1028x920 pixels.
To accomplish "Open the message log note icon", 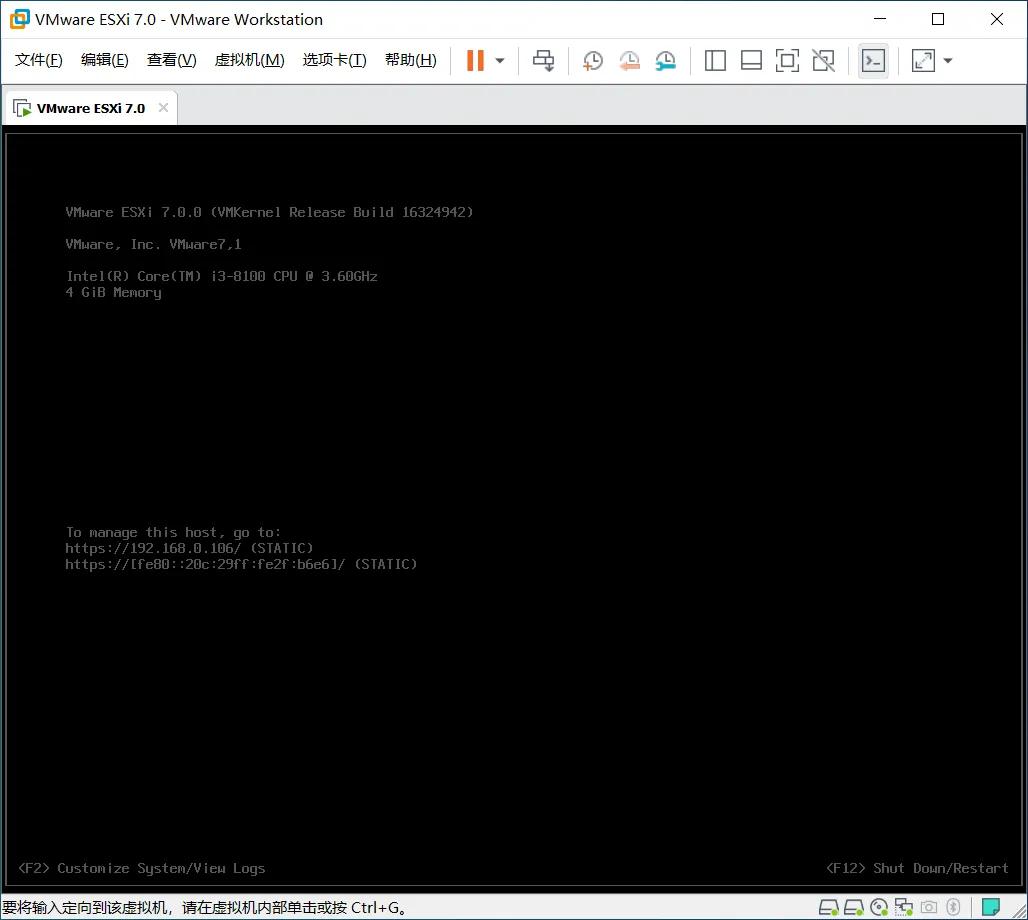I will tap(991, 908).
